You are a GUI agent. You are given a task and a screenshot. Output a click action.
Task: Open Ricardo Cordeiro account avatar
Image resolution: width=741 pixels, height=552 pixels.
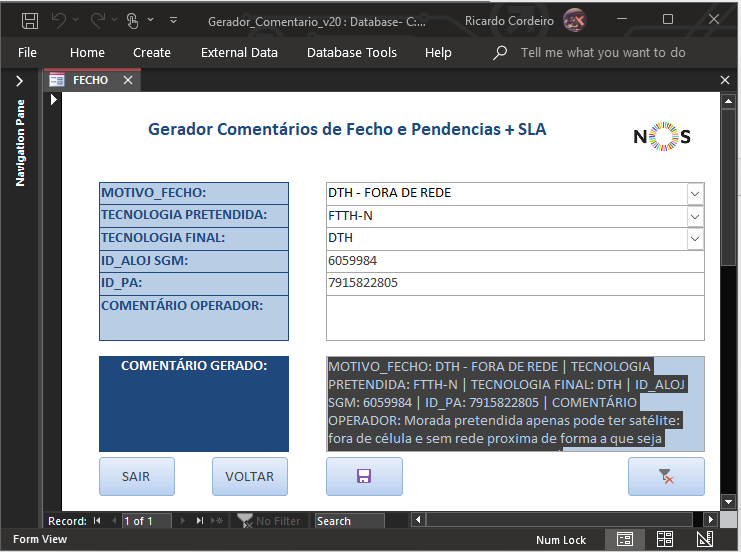click(574, 20)
